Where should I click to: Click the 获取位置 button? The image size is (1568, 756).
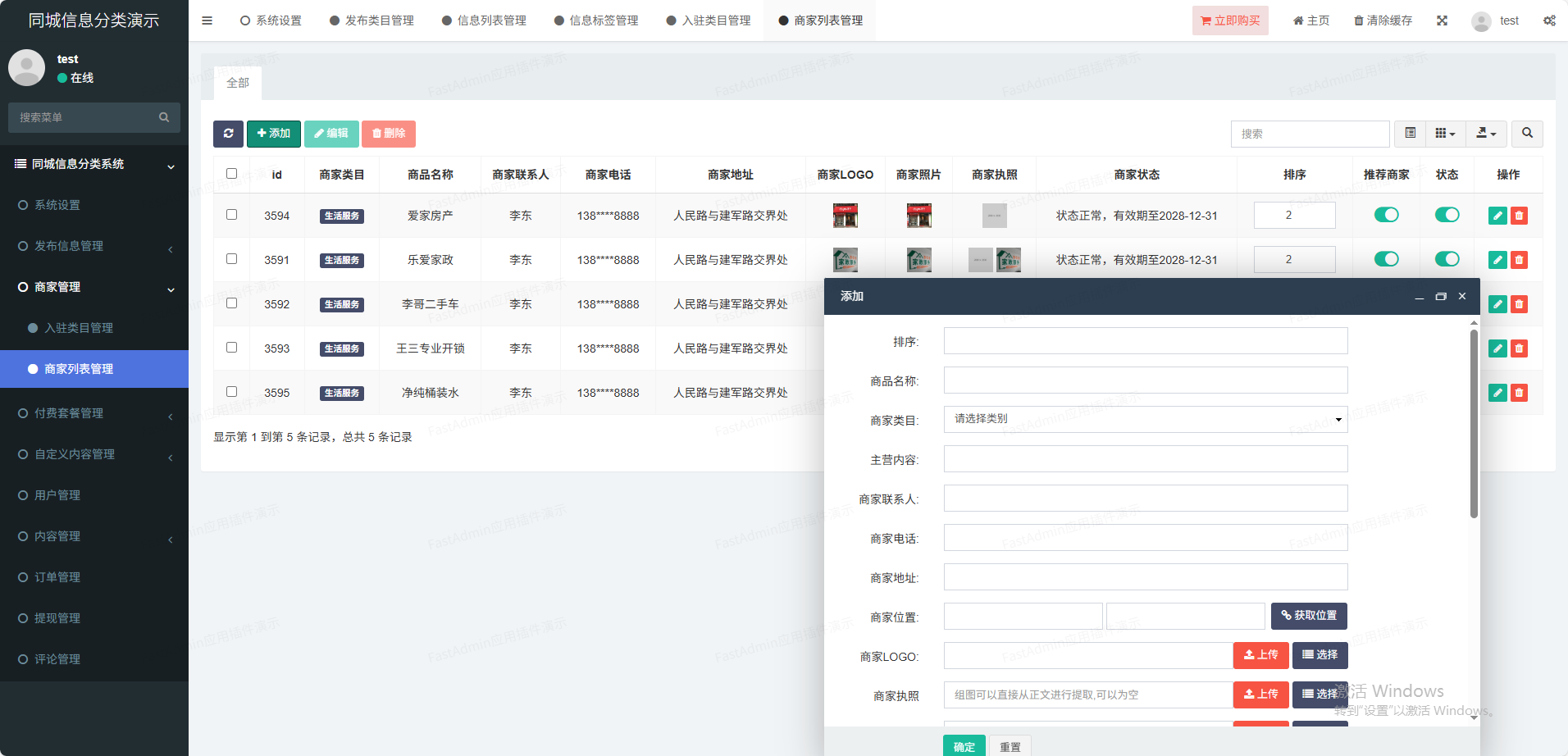[x=1308, y=616]
